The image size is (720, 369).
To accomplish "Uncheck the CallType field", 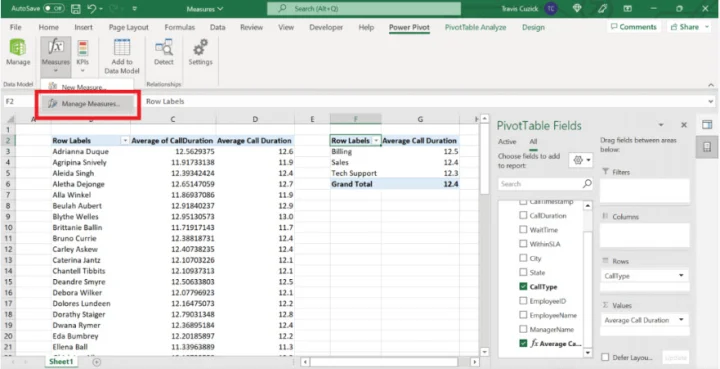I will [523, 286].
